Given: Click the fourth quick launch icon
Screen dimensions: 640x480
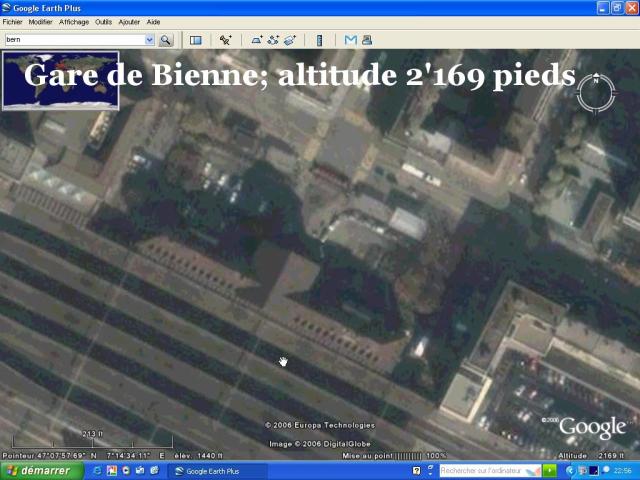Looking at the screenshot, I should click(x=140, y=471).
